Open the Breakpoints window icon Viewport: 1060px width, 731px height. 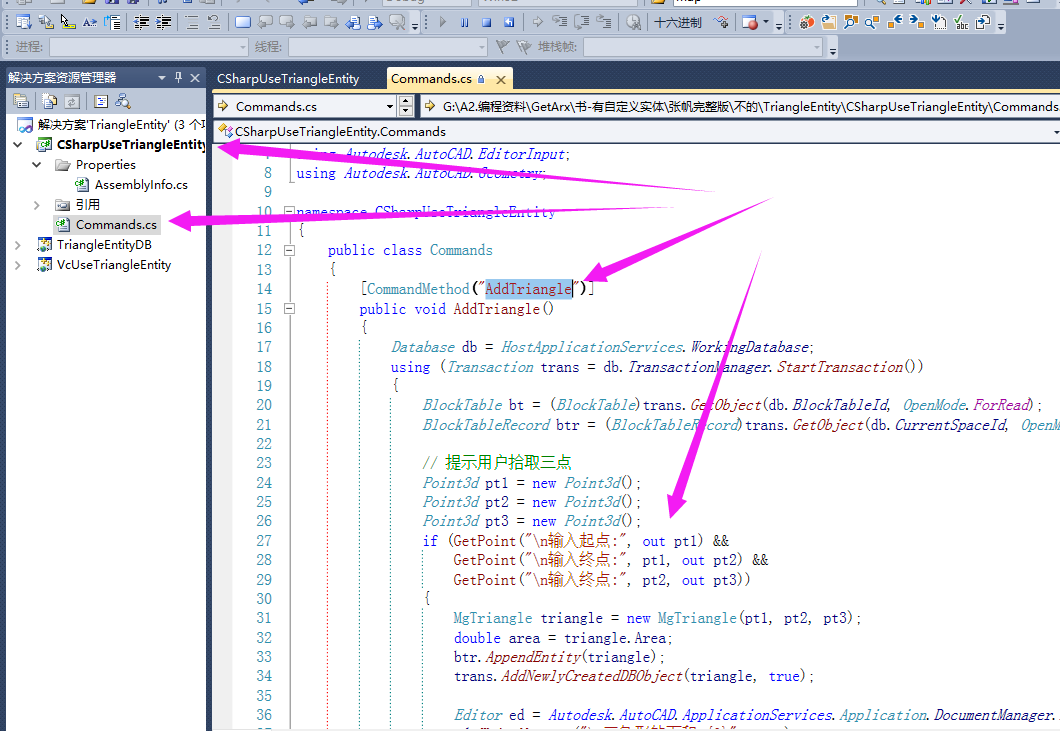click(750, 22)
